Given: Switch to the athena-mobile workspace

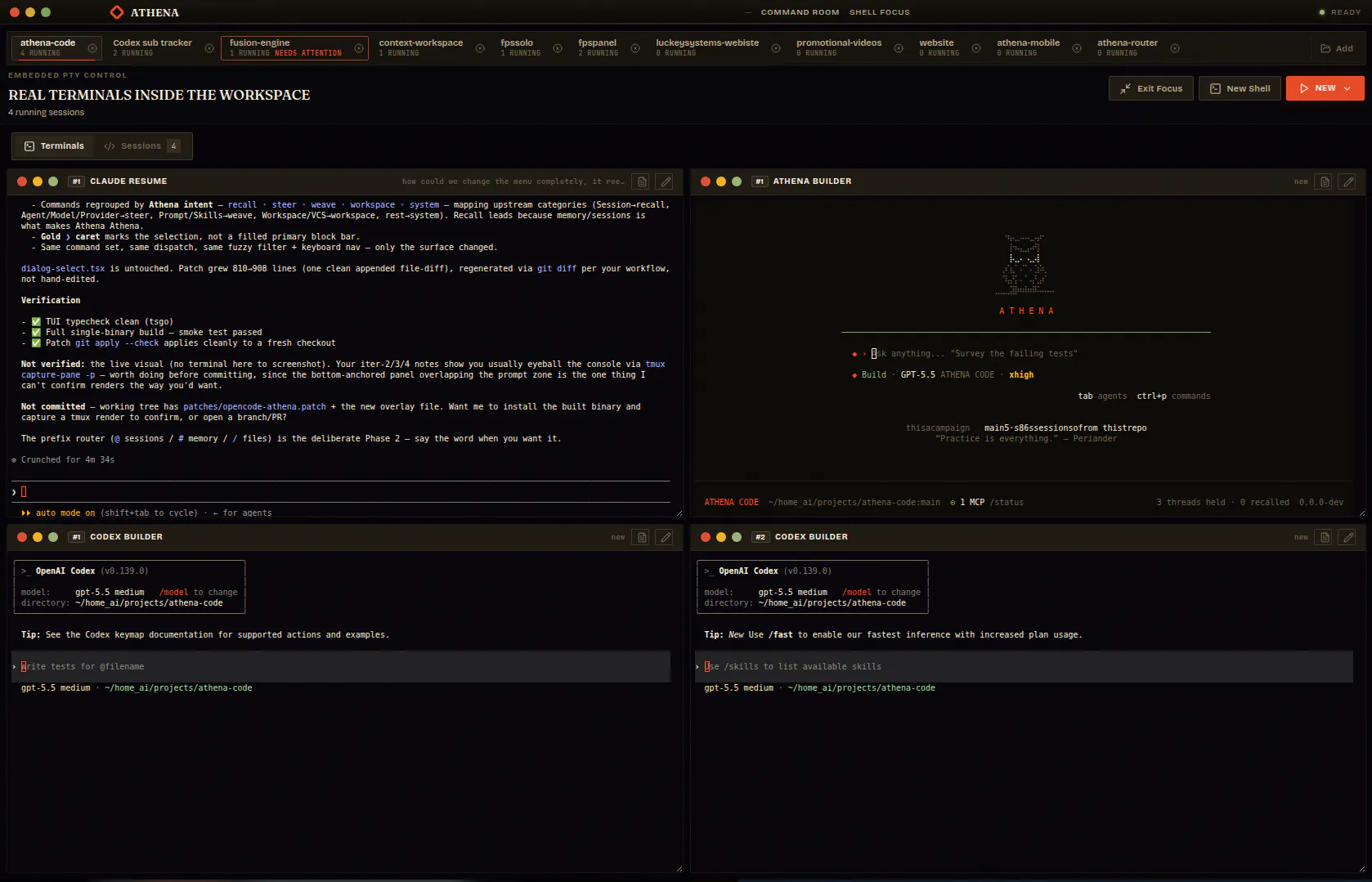Looking at the screenshot, I should pyautogui.click(x=1028, y=48).
